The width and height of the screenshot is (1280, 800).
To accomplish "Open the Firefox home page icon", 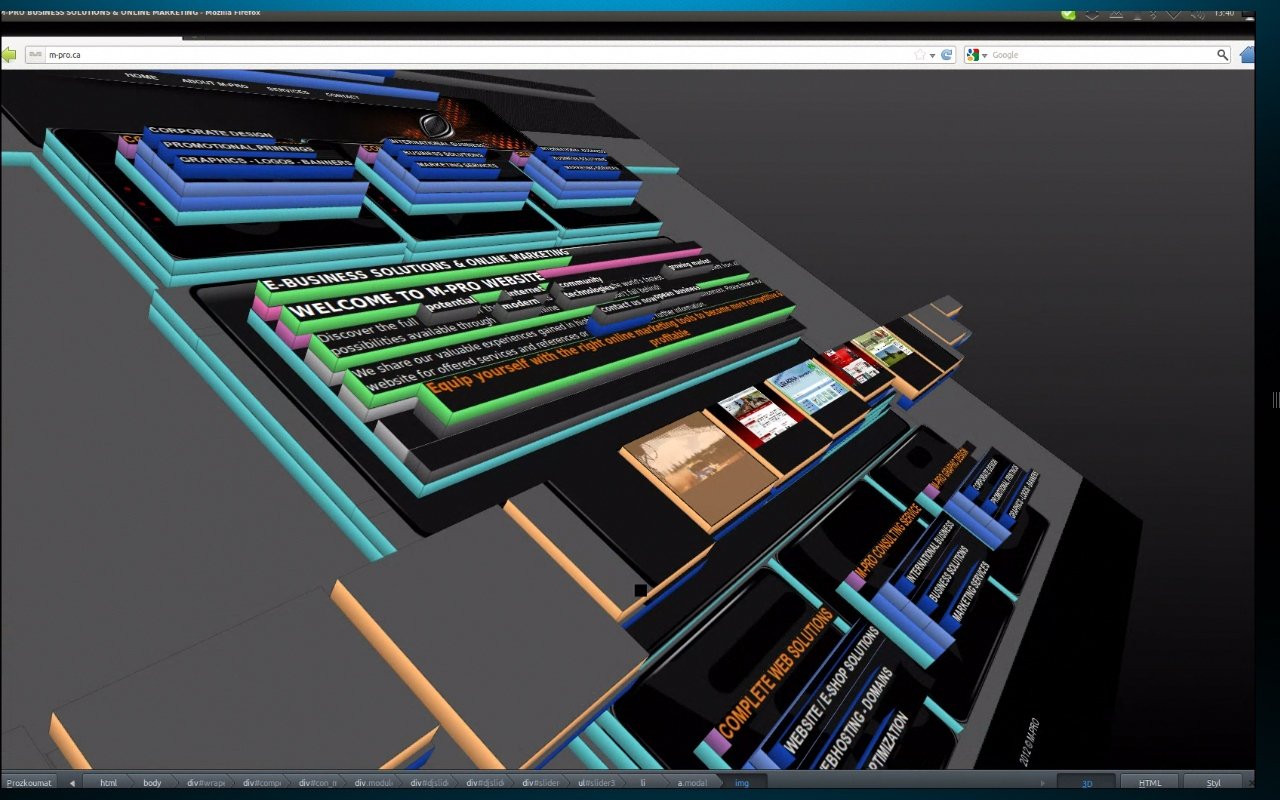I will click(1247, 54).
